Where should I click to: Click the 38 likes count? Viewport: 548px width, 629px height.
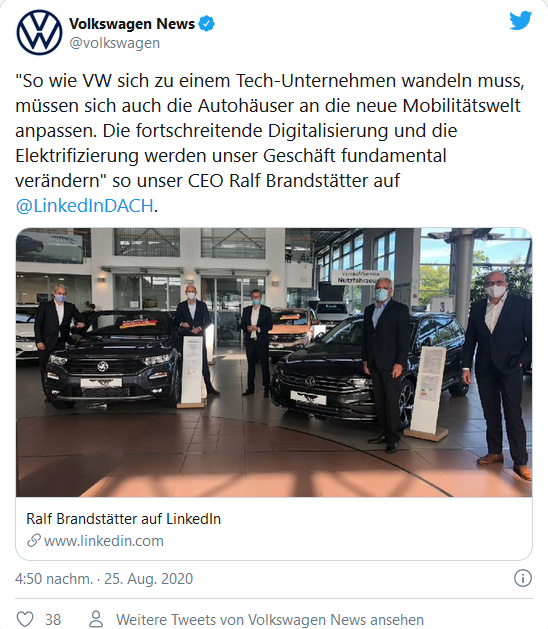coord(53,620)
